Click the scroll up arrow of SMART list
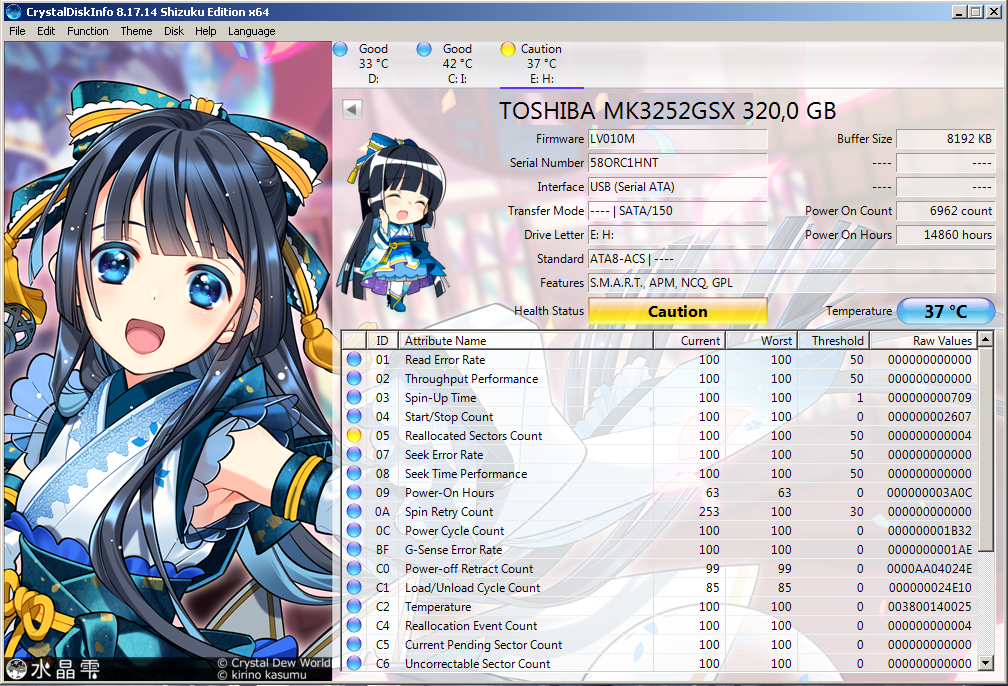 point(986,339)
